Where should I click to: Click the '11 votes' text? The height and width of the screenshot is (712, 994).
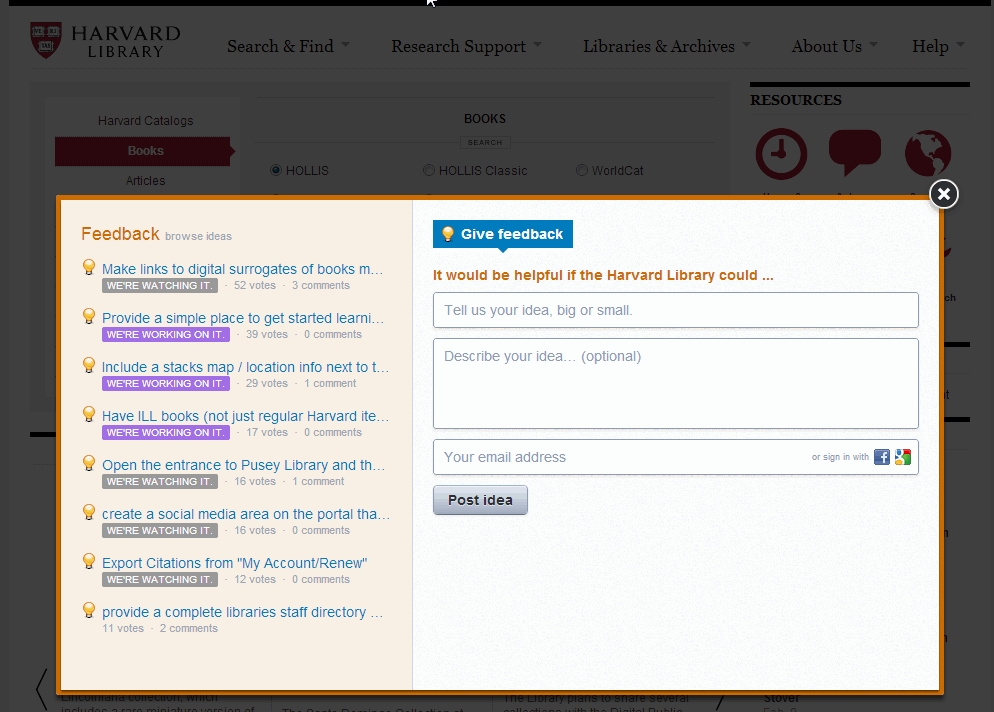pos(123,628)
